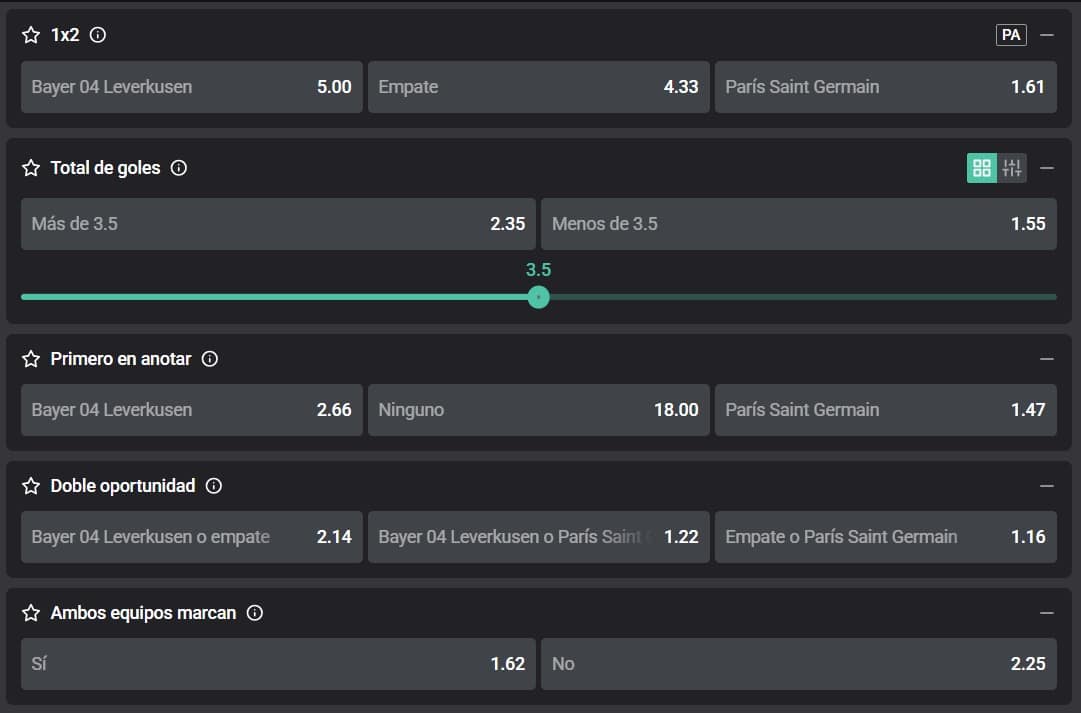Select Empate o París Saint Germain option

(885, 537)
